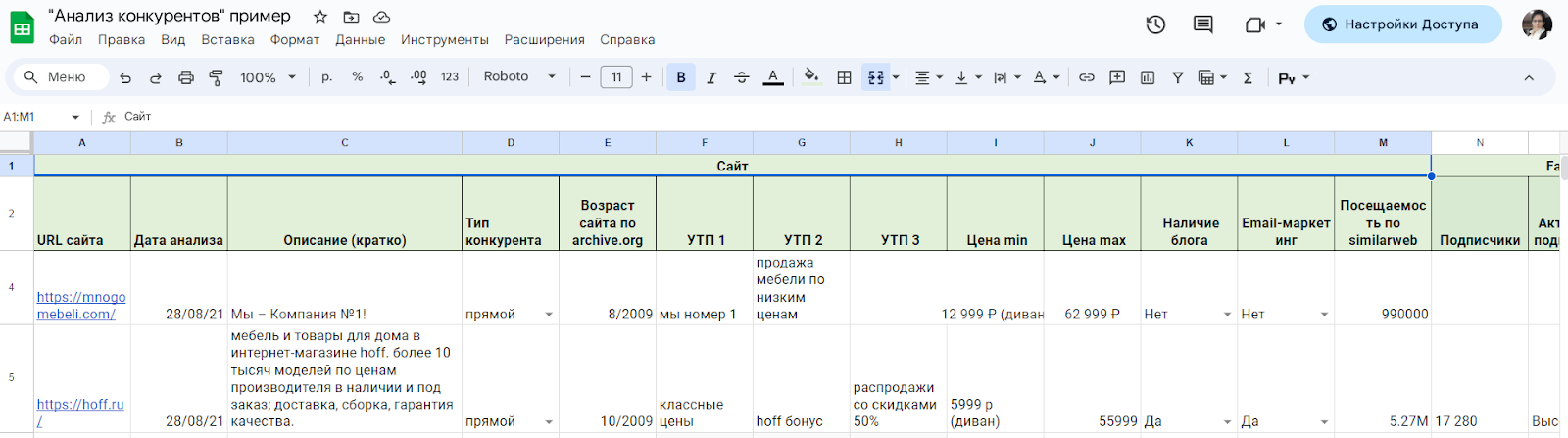Click the print icon

click(x=185, y=77)
